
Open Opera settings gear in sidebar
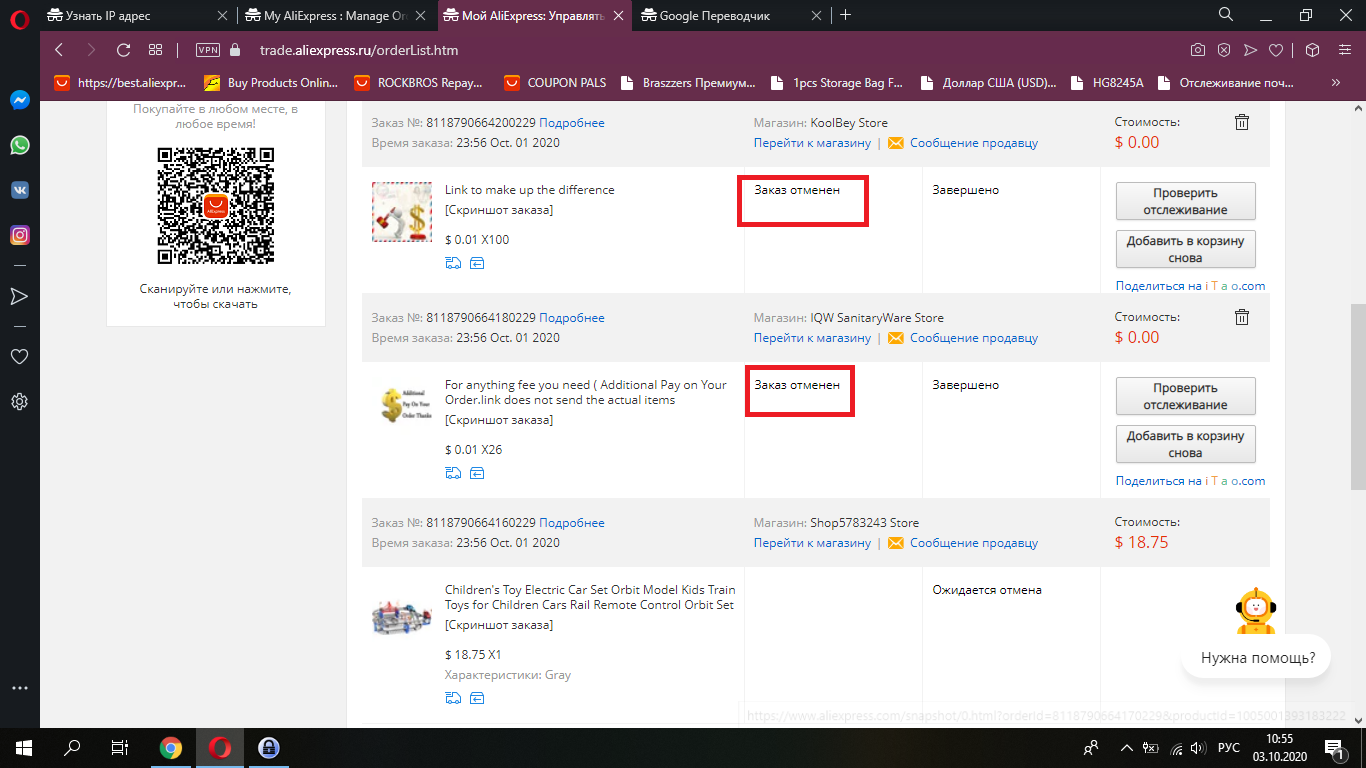19,402
